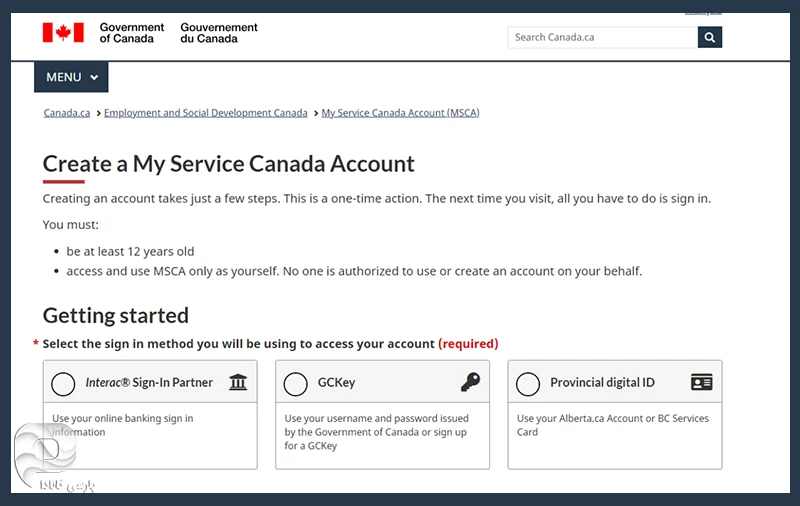Click the Search Canada.ca input field
The image size is (800, 506).
click(x=602, y=37)
